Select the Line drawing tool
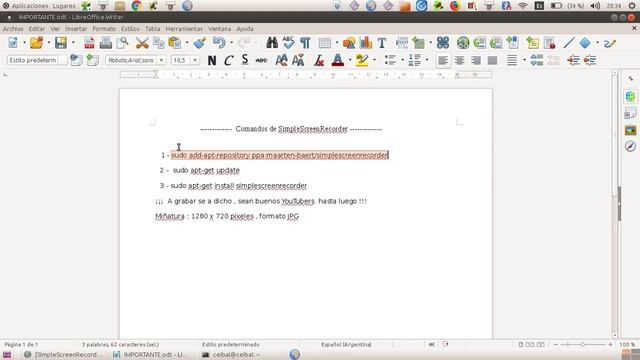The height and width of the screenshot is (360, 640). 569,42
